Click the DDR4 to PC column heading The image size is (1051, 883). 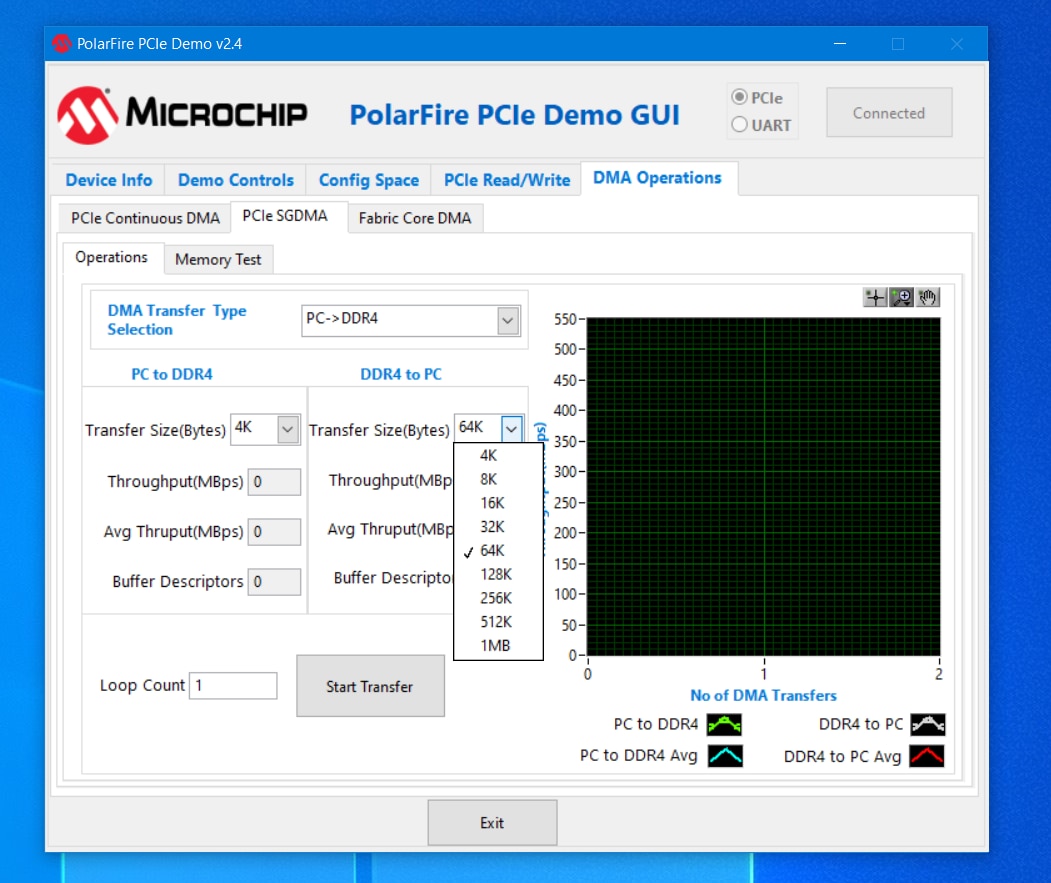[x=401, y=374]
